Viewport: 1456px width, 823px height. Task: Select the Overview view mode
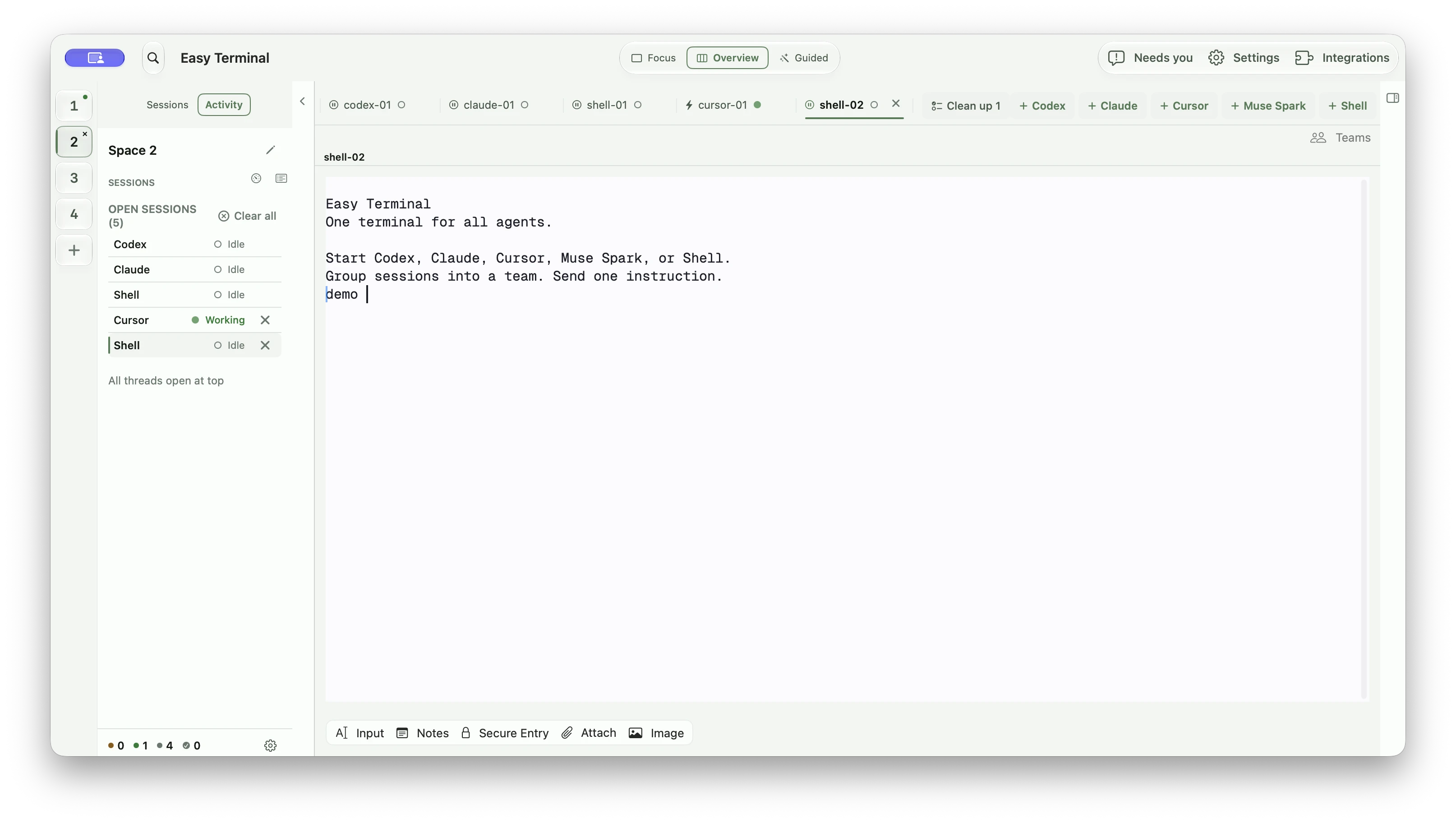point(727,58)
